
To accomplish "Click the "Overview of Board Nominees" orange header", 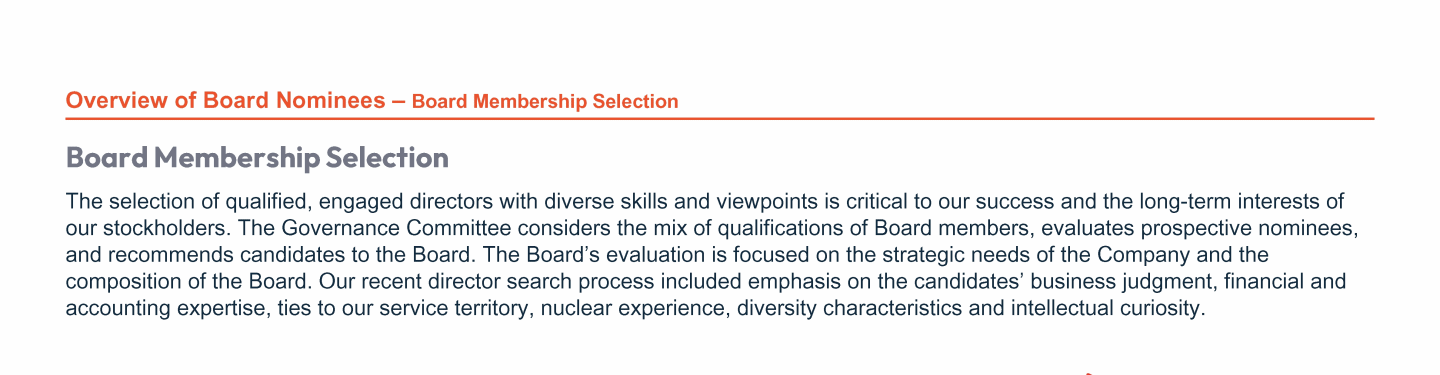I will [x=225, y=100].
